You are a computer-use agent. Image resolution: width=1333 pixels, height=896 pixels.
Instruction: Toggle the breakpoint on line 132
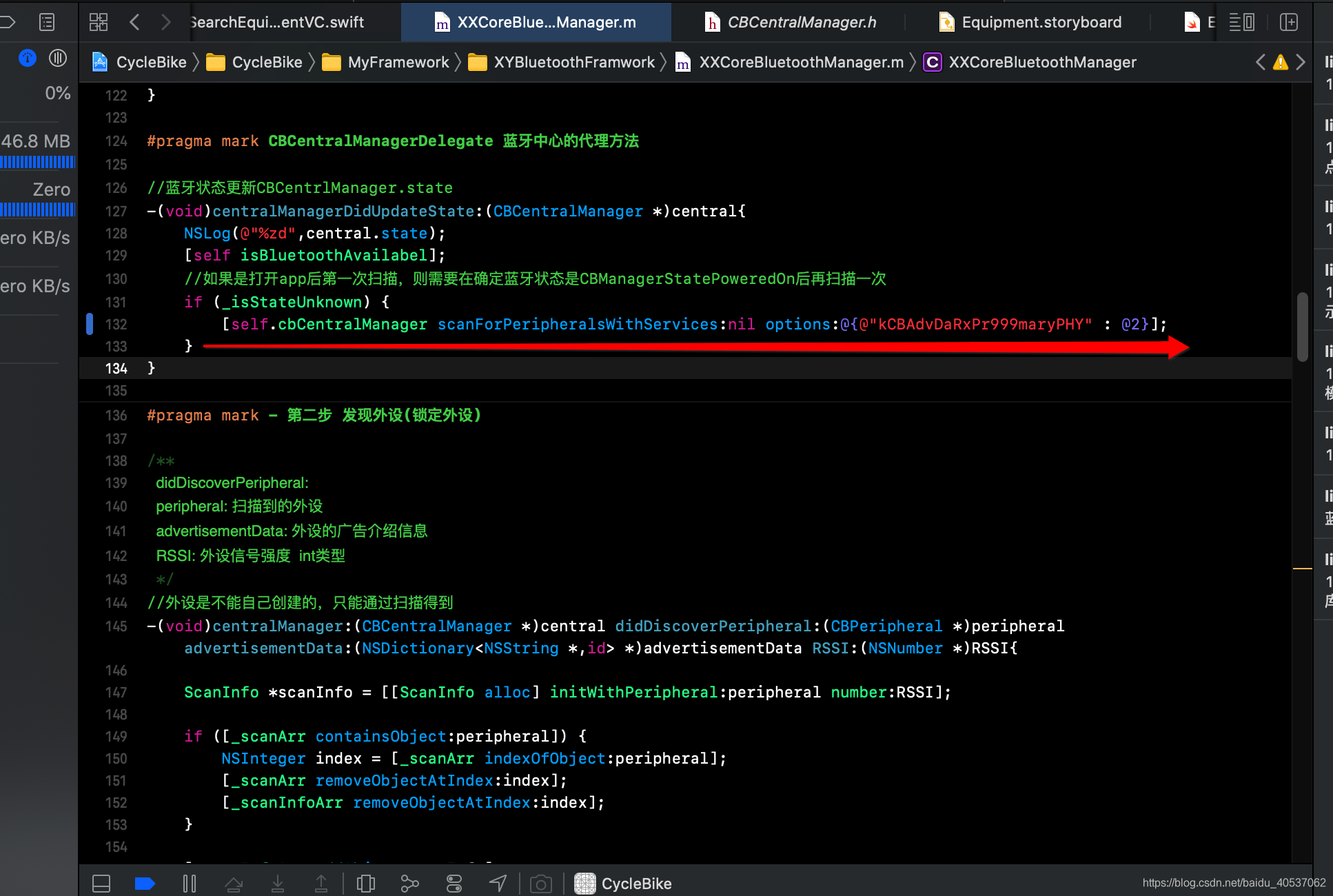click(x=90, y=324)
